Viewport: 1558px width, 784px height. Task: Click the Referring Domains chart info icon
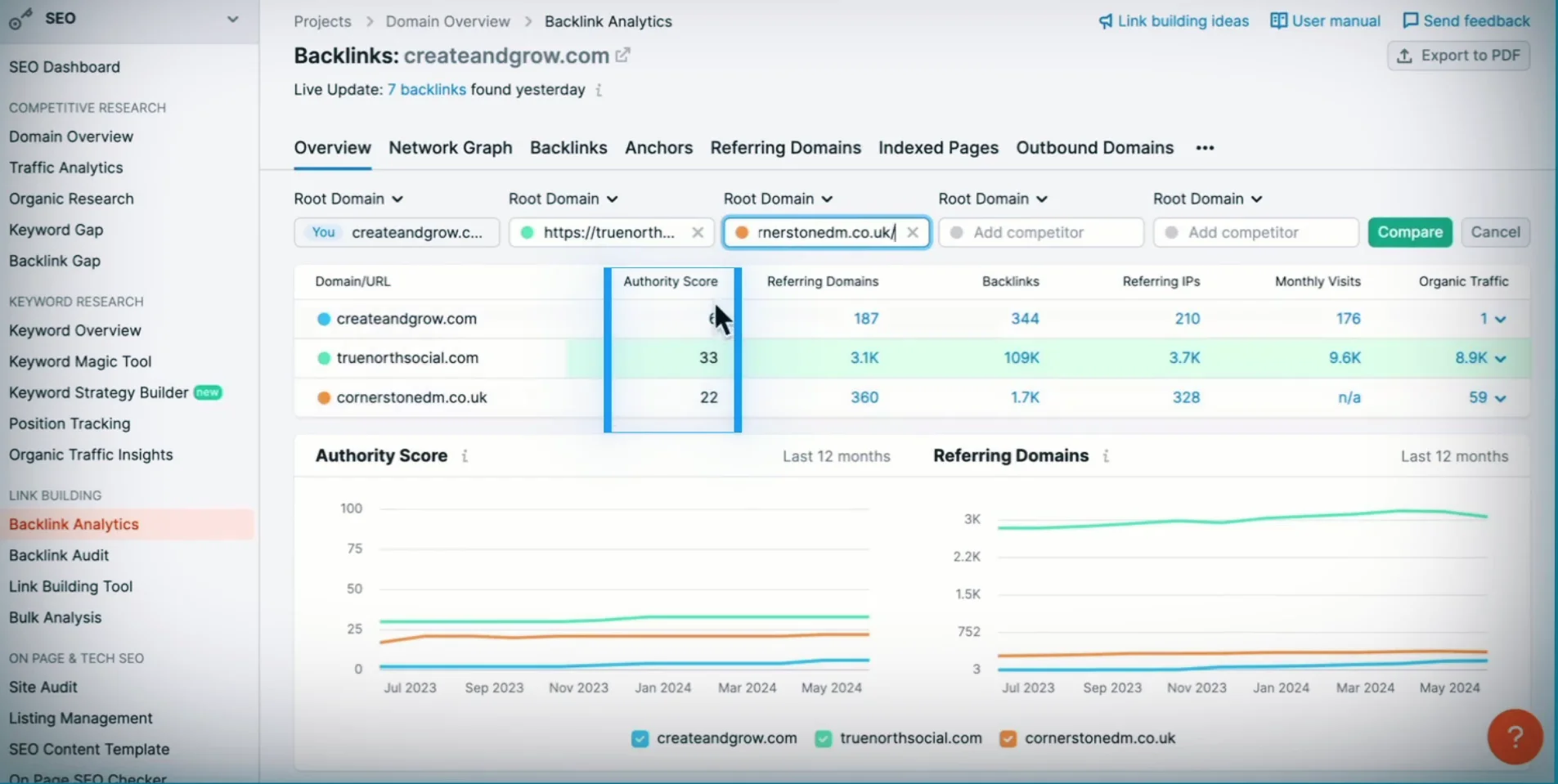(1106, 456)
